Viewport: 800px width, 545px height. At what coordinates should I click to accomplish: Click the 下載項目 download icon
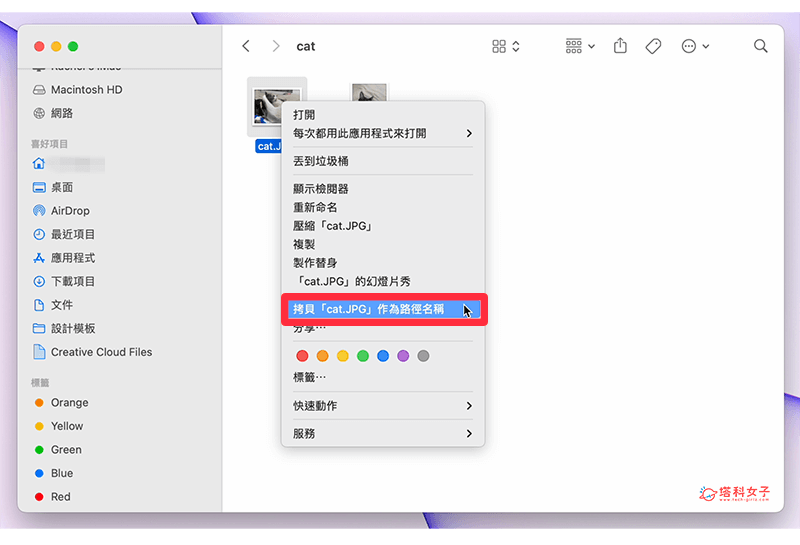tap(39, 281)
